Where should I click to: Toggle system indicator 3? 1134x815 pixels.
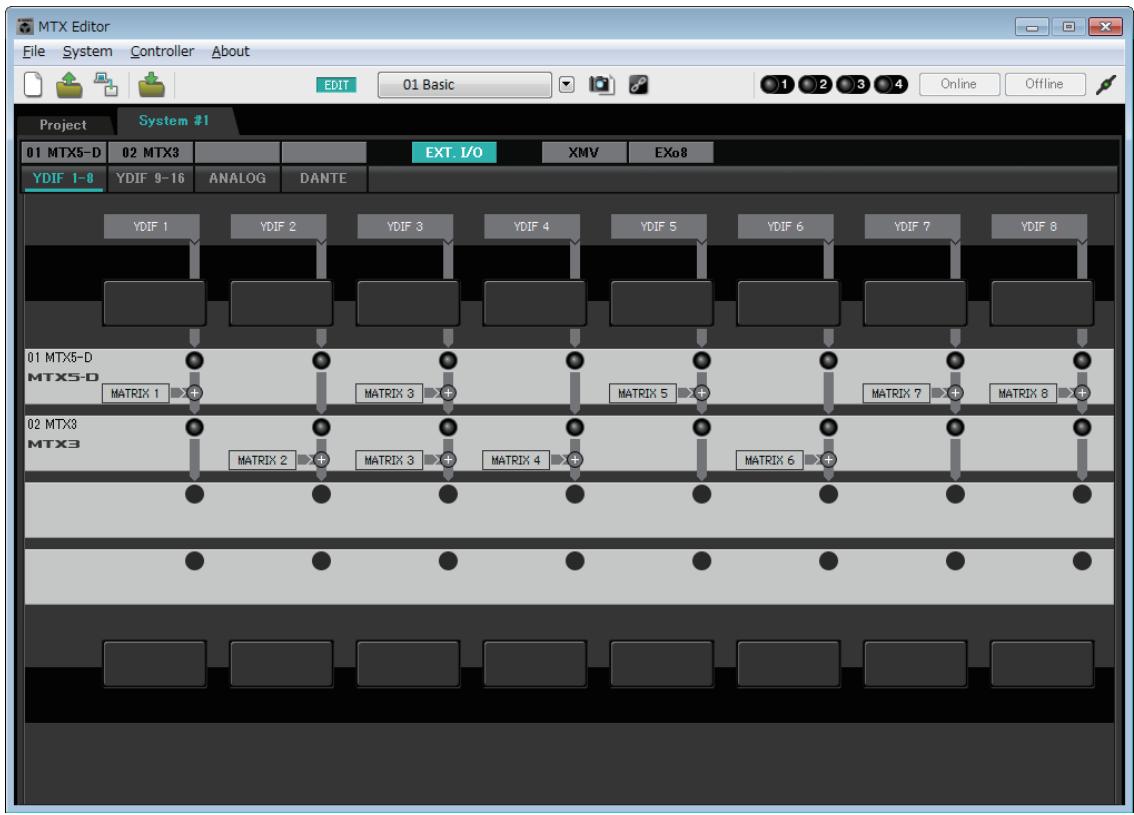tap(853, 85)
